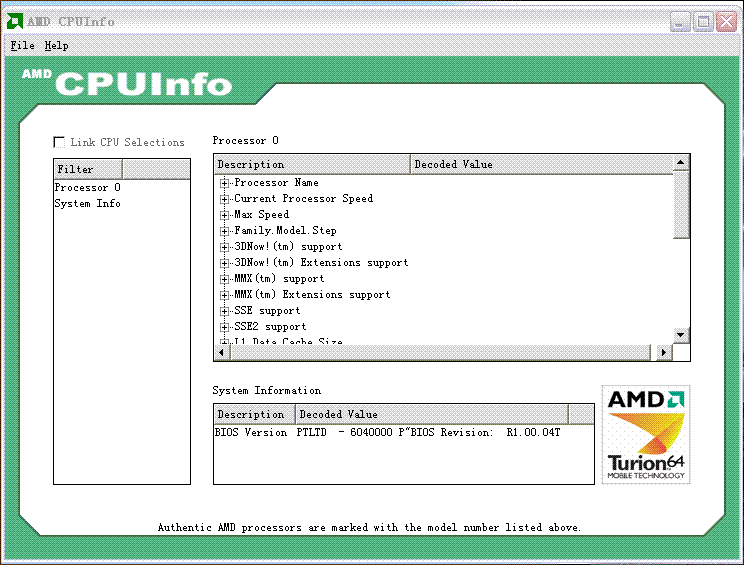Select Processor 0 in the filter list

click(x=88, y=187)
